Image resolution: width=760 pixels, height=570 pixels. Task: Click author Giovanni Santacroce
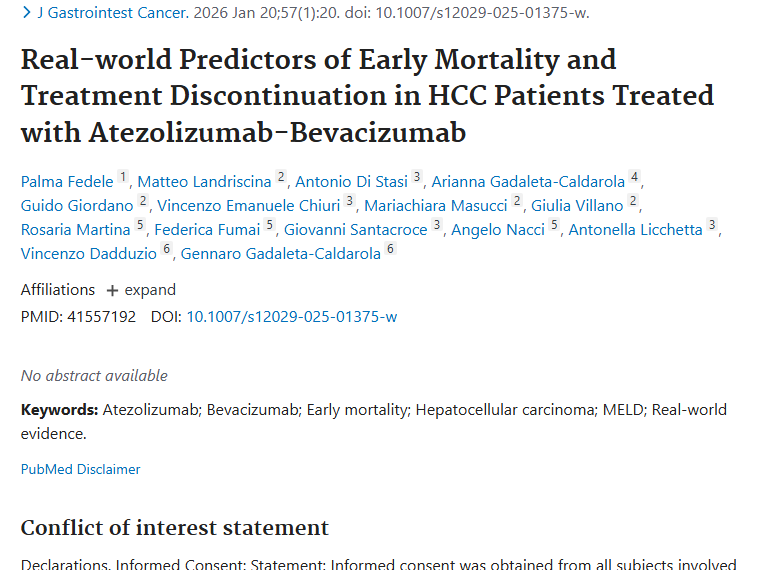tap(355, 229)
